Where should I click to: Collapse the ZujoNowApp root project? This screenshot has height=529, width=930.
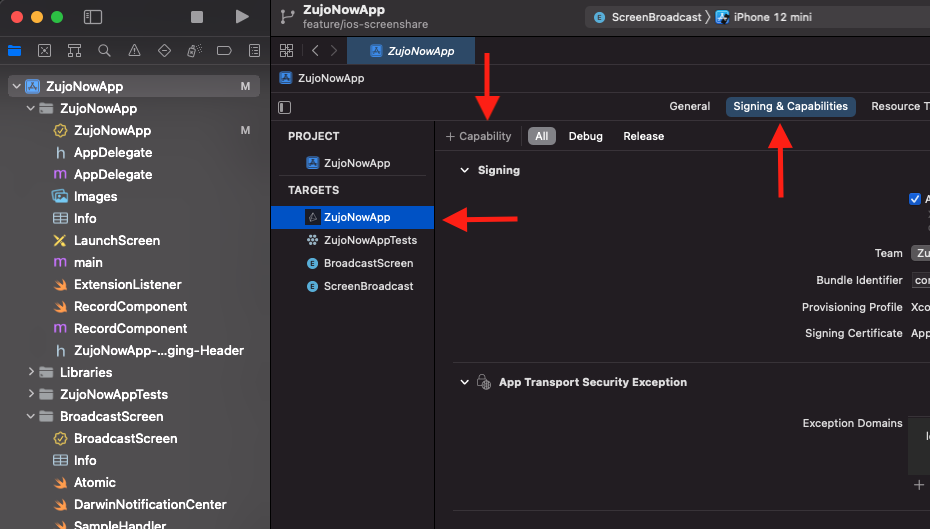[x=17, y=86]
